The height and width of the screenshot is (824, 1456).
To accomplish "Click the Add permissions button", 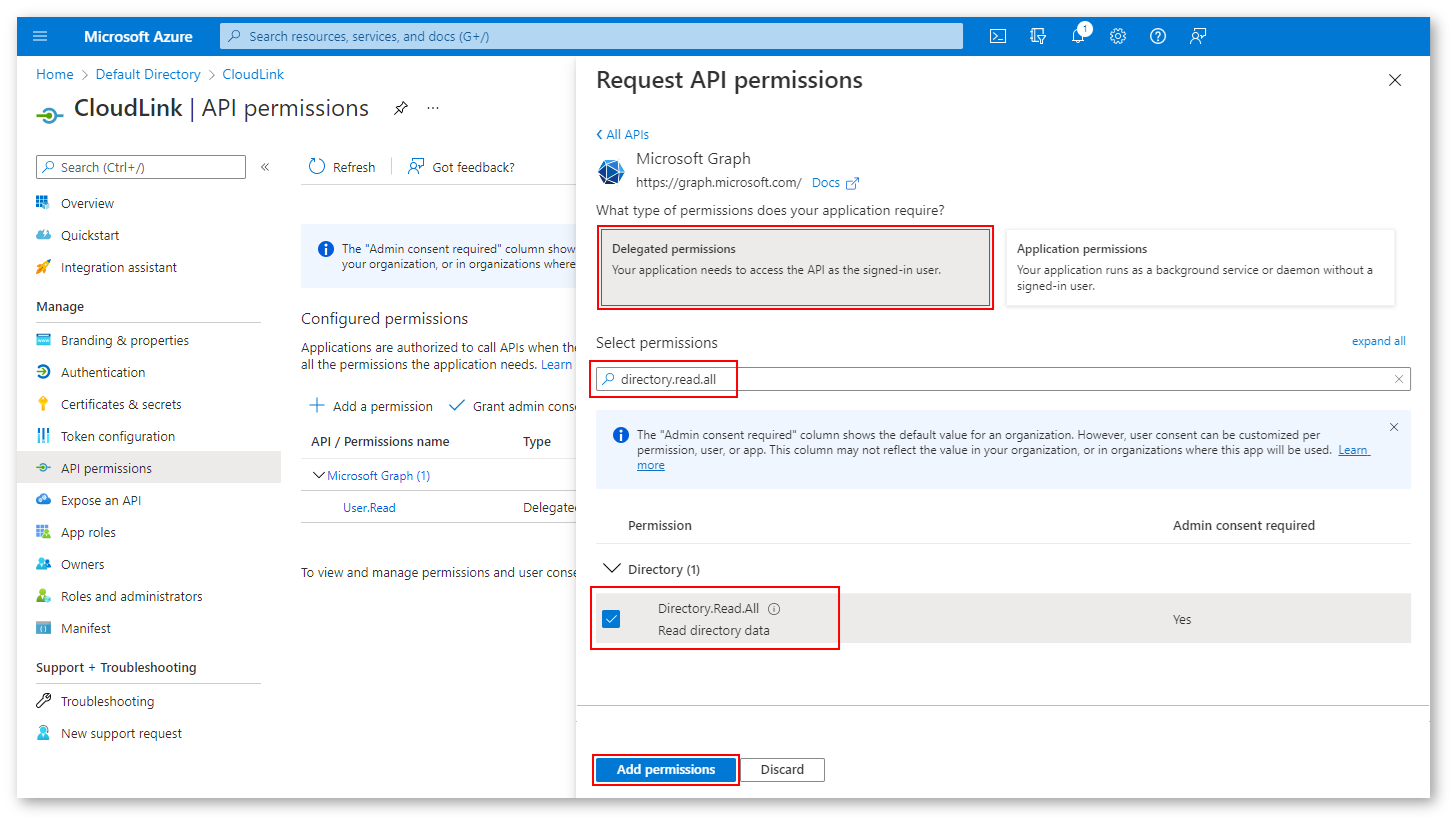I will point(666,770).
